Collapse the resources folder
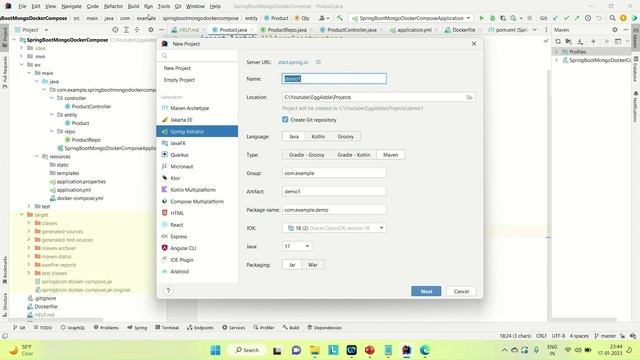The height and width of the screenshot is (360, 640). pyautogui.click(x=37, y=156)
